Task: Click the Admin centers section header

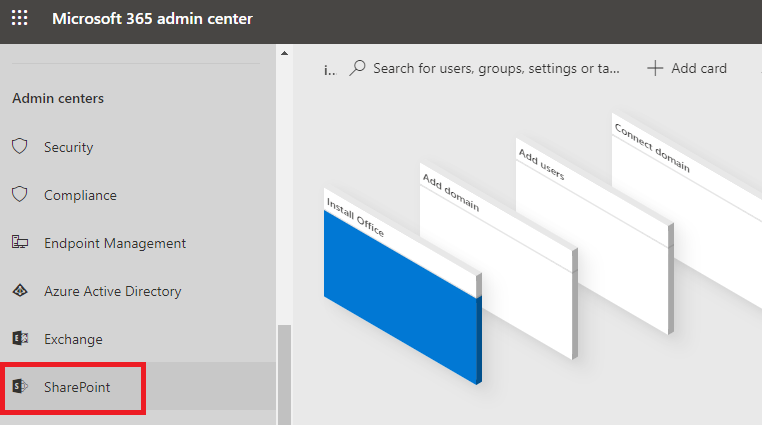Action: point(58,98)
